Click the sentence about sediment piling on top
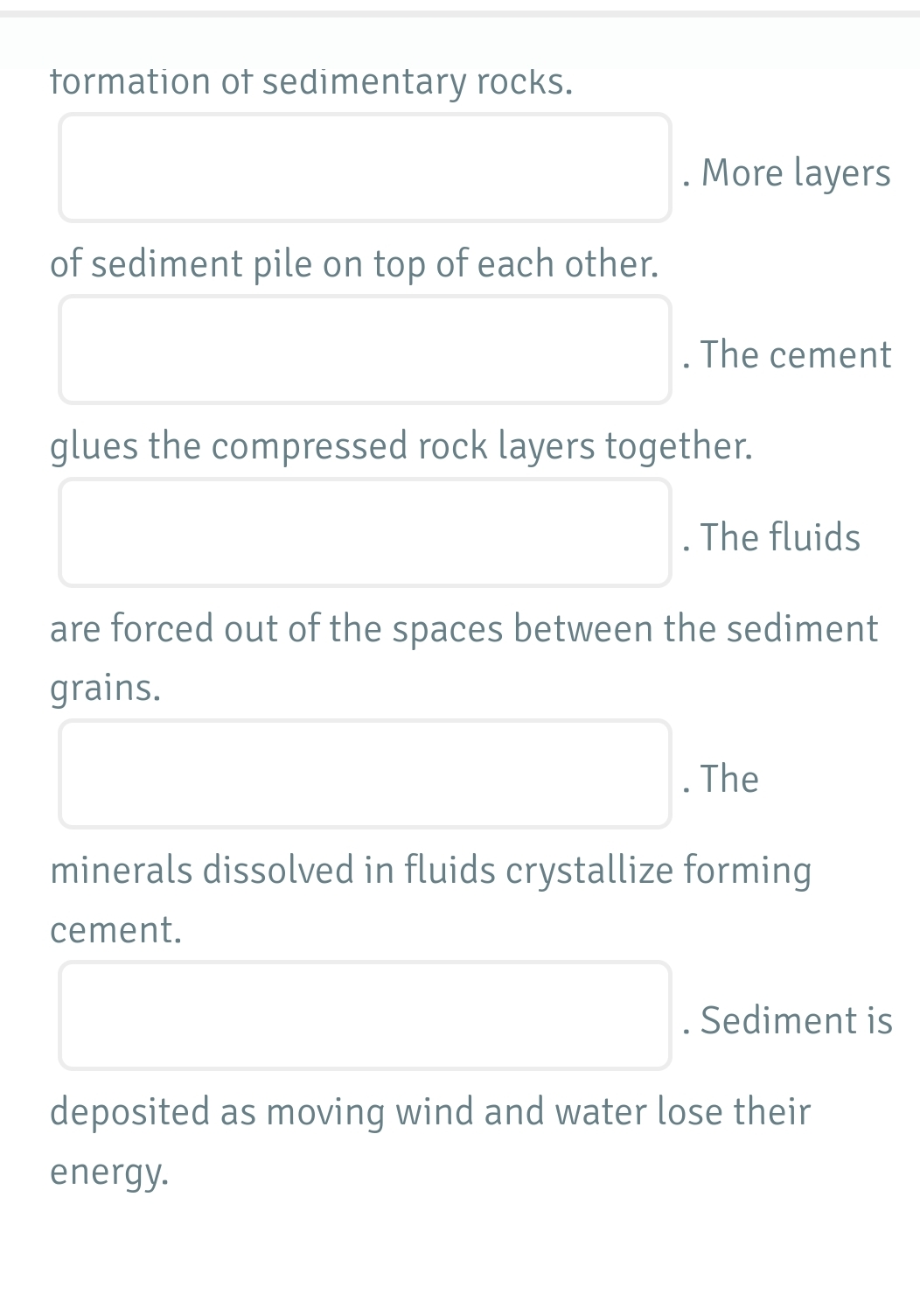This screenshot has width=920, height=1316. pos(354,263)
